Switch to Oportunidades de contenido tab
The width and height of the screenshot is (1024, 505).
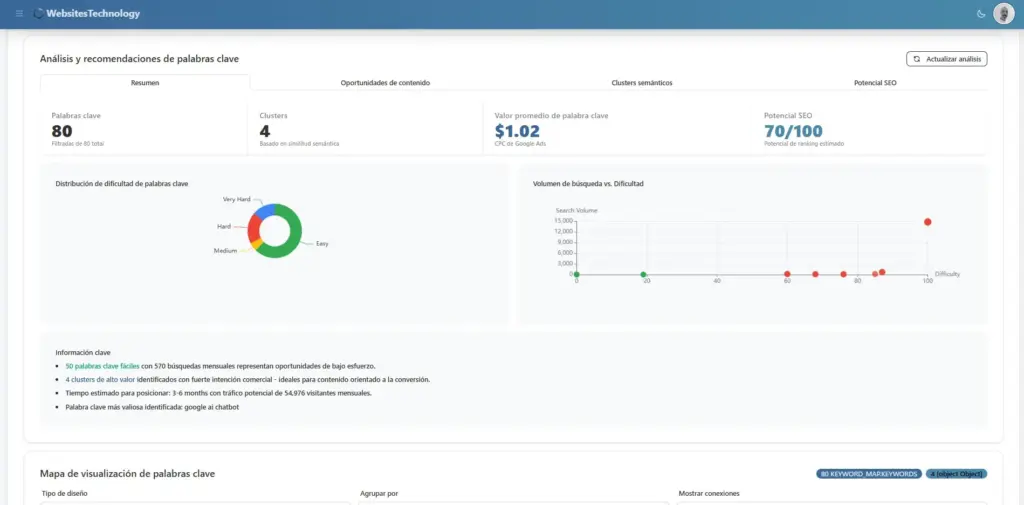(385, 83)
